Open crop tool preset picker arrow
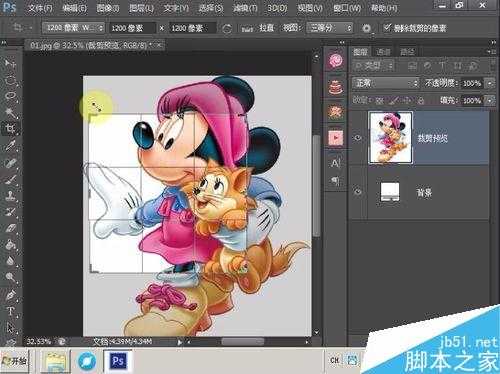The height and width of the screenshot is (374, 500). pos(30,28)
